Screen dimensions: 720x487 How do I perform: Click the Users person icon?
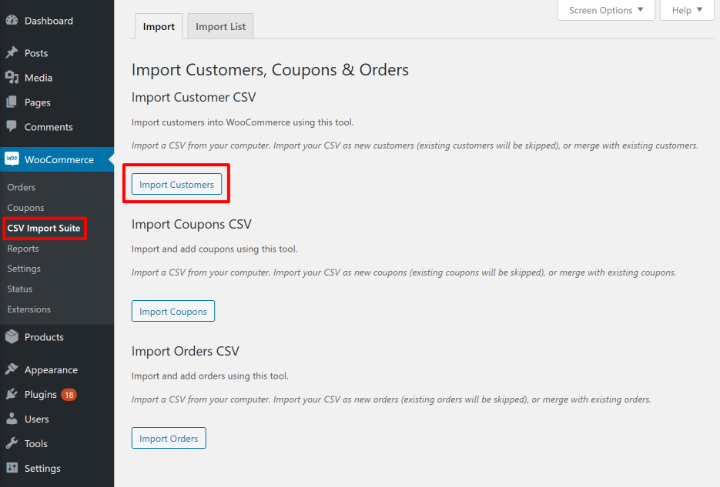click(12, 419)
